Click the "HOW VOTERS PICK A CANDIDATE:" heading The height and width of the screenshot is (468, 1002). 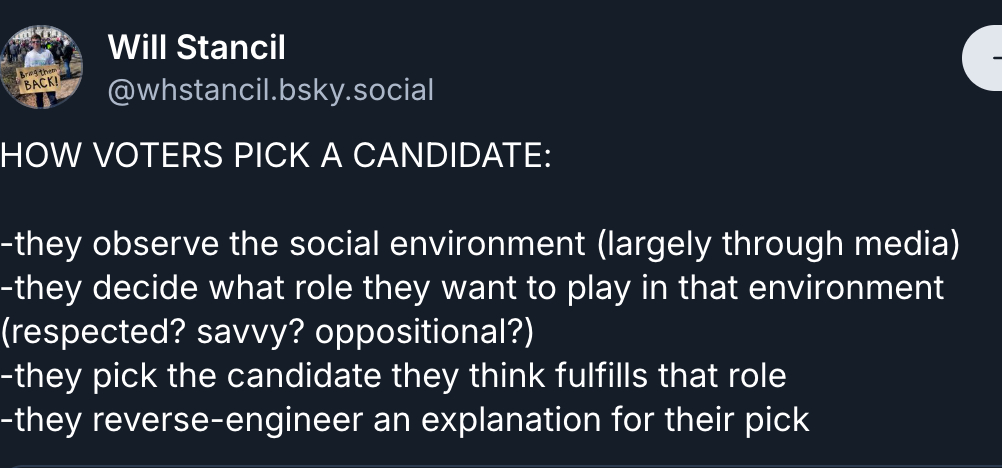[x=275, y=157]
